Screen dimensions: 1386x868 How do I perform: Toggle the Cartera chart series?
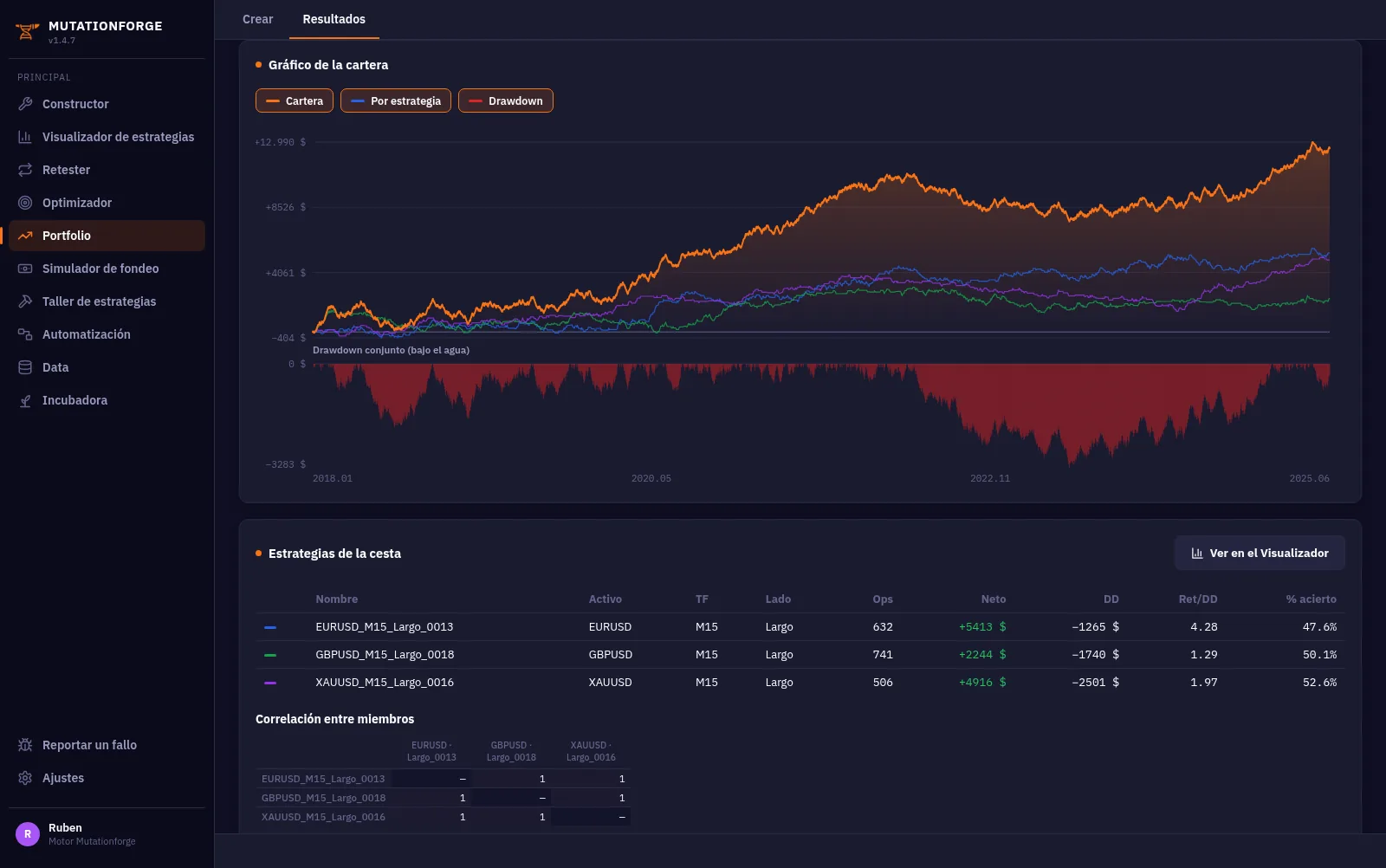[294, 100]
